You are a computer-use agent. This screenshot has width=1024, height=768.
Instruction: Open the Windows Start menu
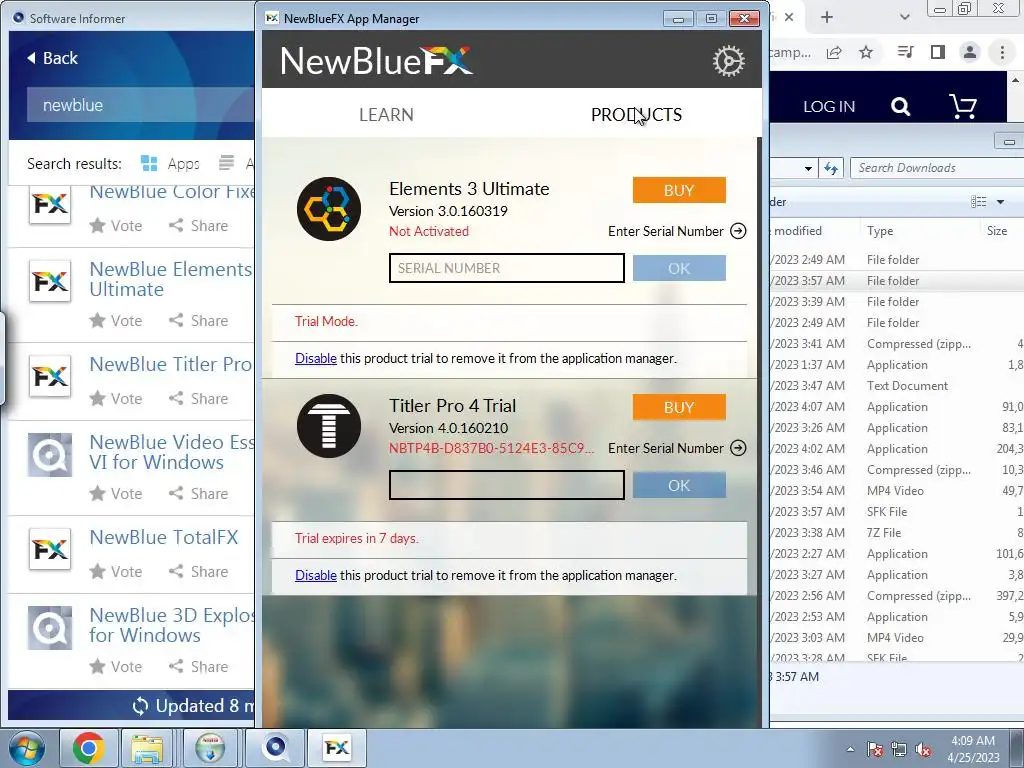click(26, 748)
